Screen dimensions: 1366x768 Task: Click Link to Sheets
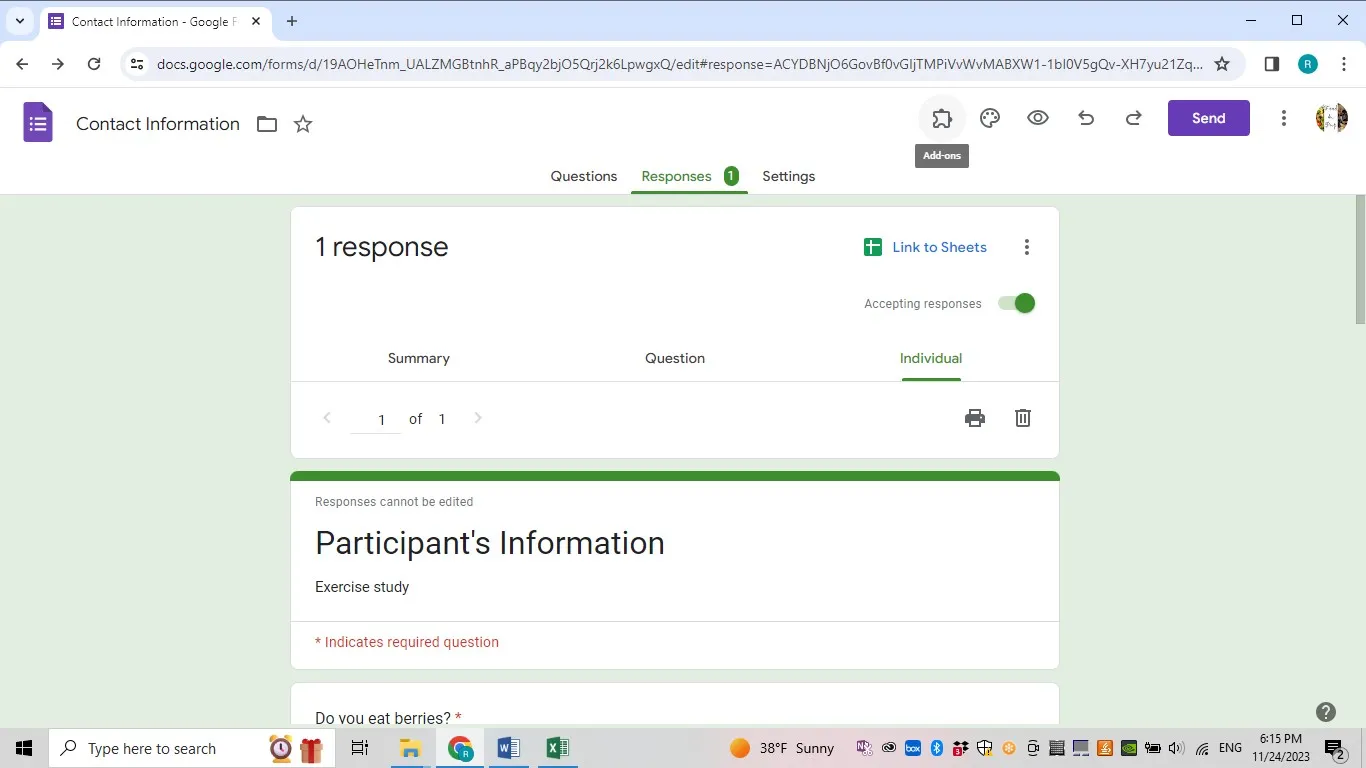point(938,246)
